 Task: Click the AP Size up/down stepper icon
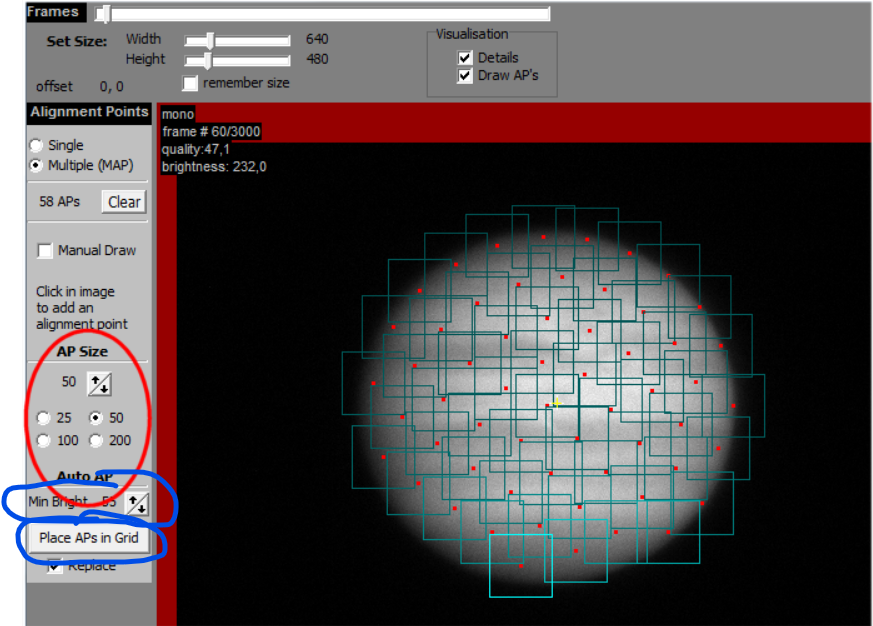pyautogui.click(x=100, y=384)
